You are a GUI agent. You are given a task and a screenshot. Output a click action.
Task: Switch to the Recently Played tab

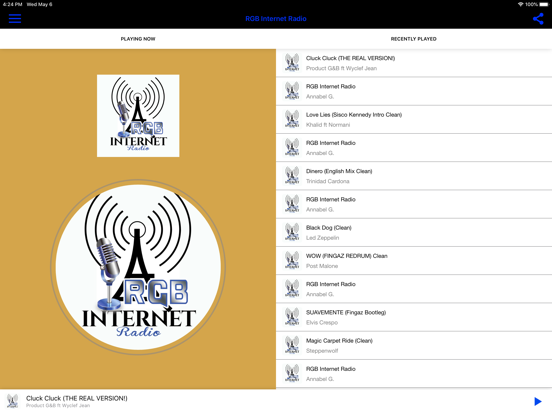tap(414, 39)
